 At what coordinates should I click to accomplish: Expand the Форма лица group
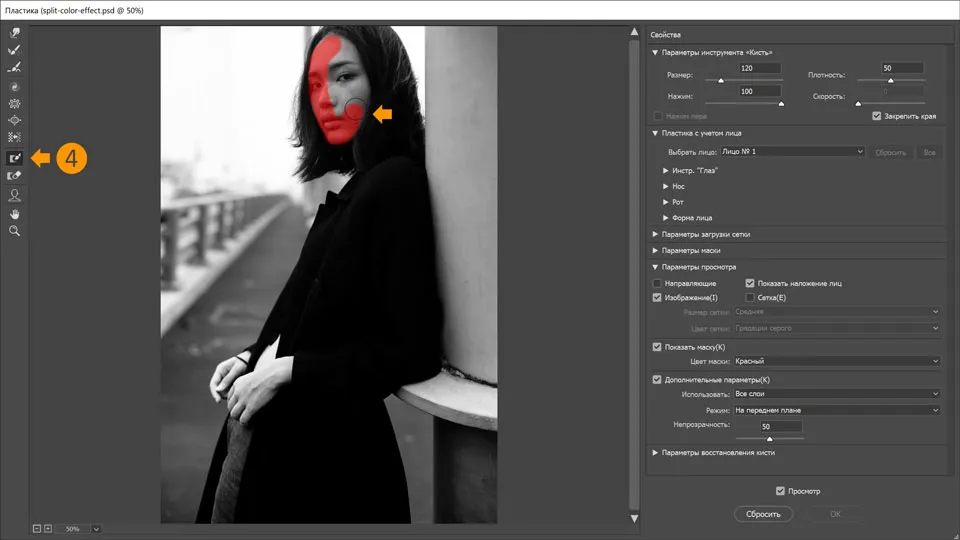tap(666, 218)
